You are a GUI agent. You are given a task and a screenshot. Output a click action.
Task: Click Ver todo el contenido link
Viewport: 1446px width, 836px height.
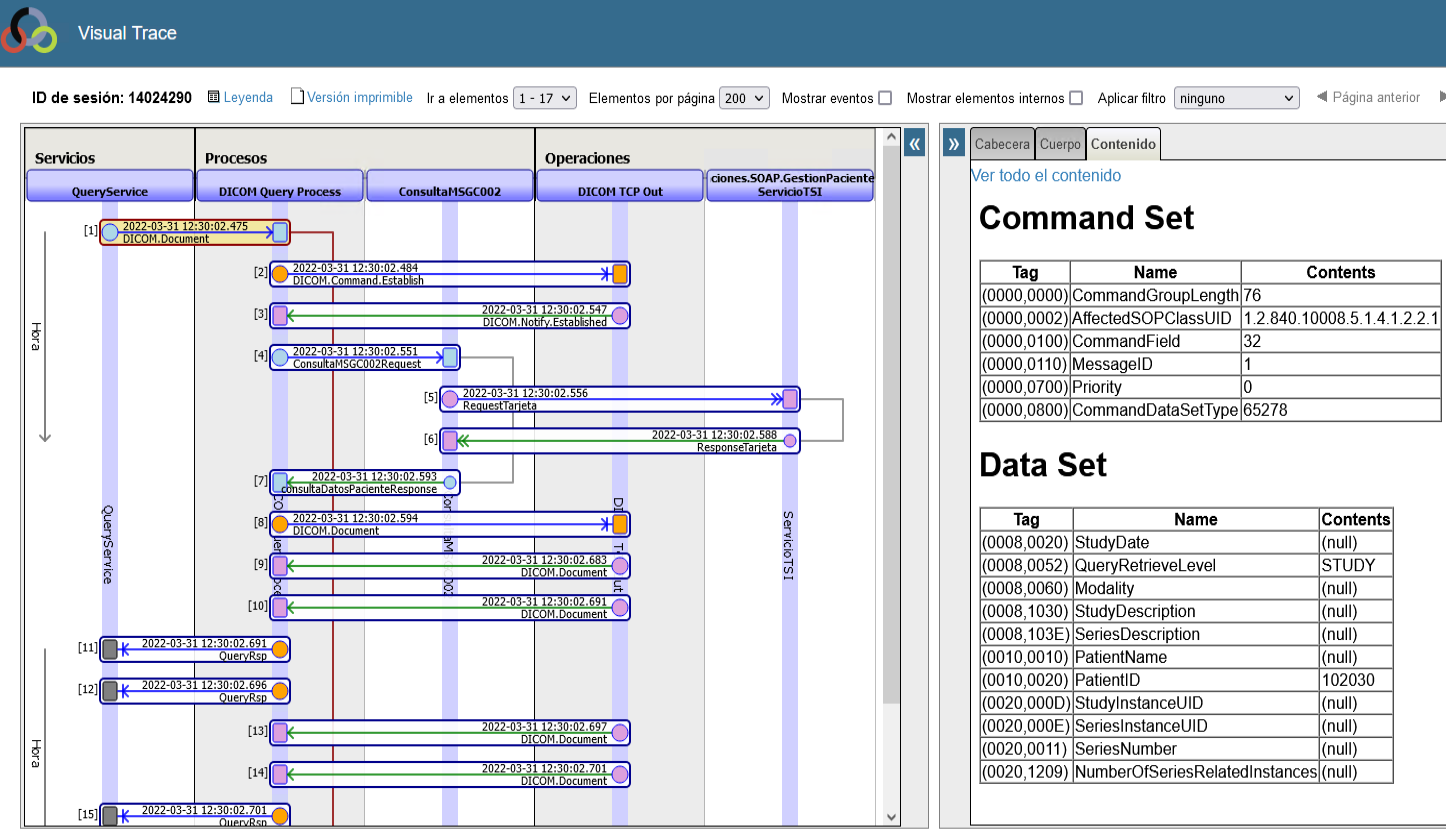1046,176
